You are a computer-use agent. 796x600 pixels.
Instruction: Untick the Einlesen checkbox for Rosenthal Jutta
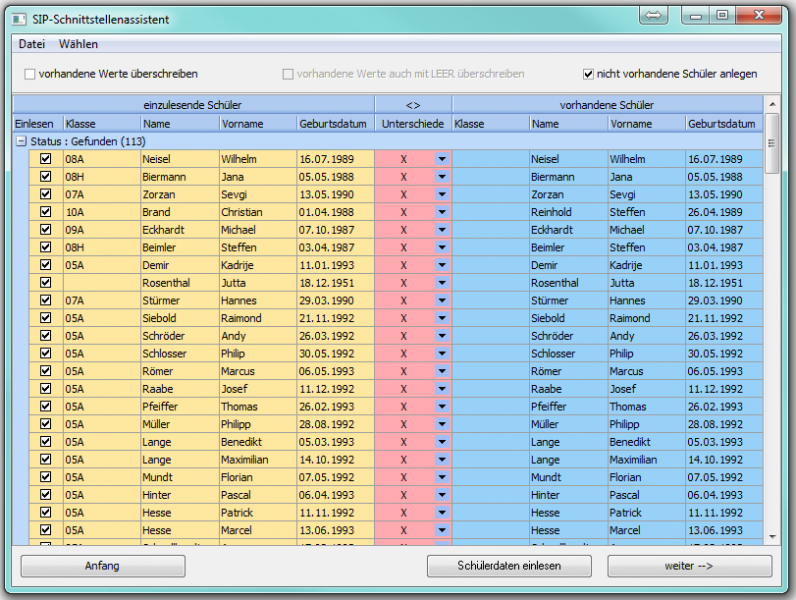click(46, 282)
